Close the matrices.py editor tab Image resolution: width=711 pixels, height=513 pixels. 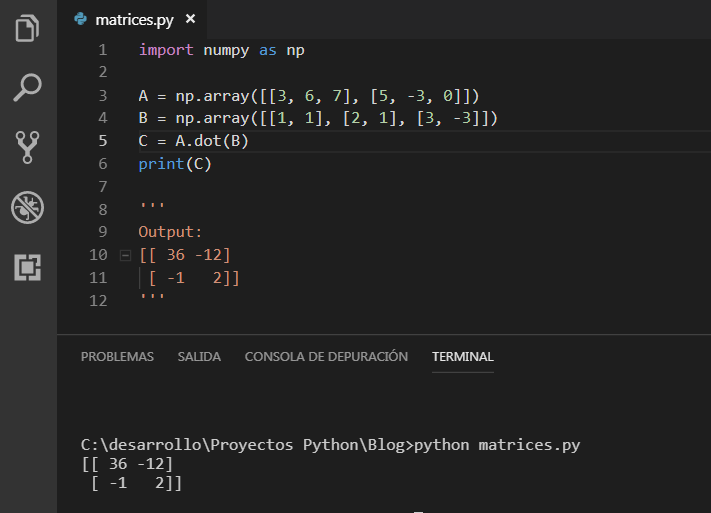pos(190,19)
